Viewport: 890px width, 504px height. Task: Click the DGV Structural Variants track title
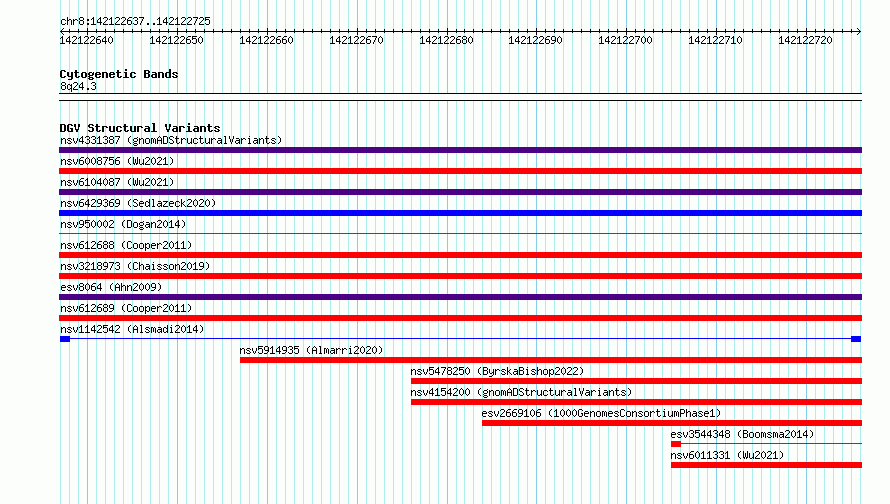pyautogui.click(x=140, y=128)
